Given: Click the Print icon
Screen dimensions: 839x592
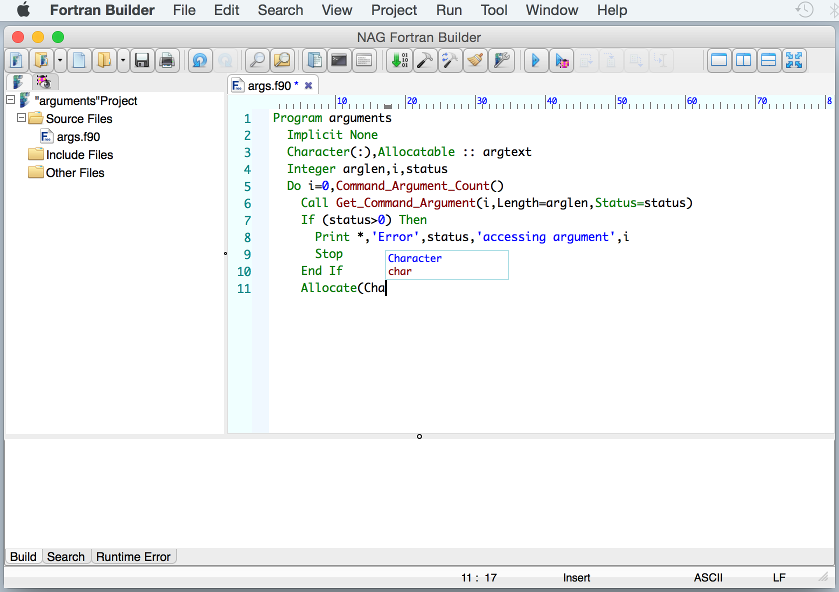Looking at the screenshot, I should point(167,60).
